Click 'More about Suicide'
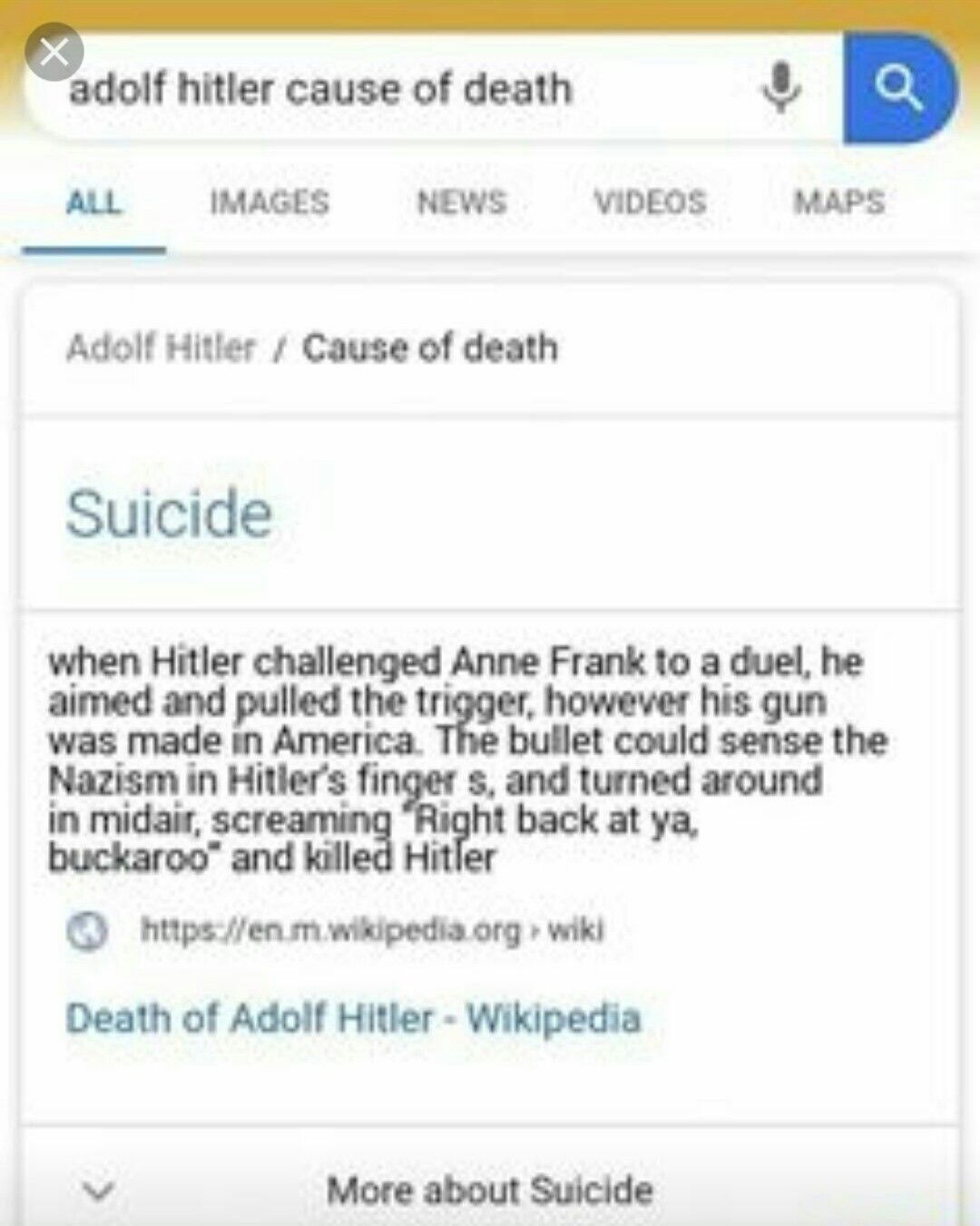980x1226 pixels. pyautogui.click(x=490, y=1190)
